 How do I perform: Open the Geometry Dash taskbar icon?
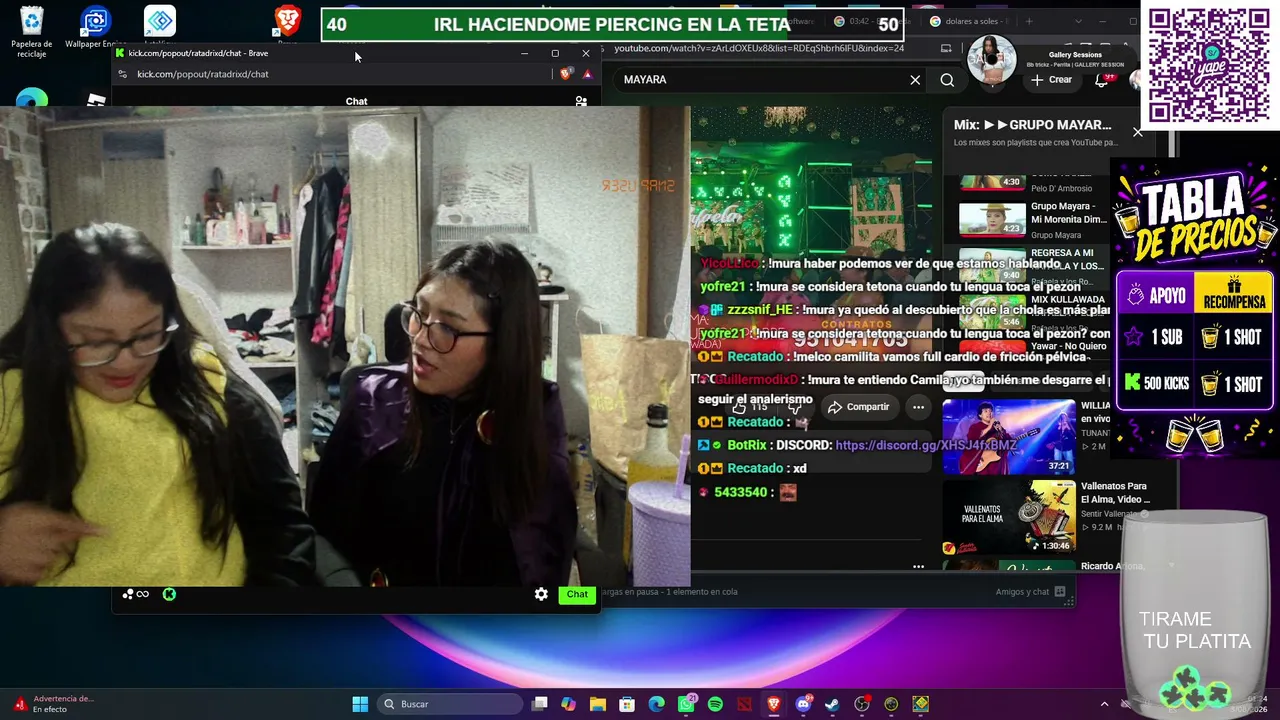click(x=921, y=704)
